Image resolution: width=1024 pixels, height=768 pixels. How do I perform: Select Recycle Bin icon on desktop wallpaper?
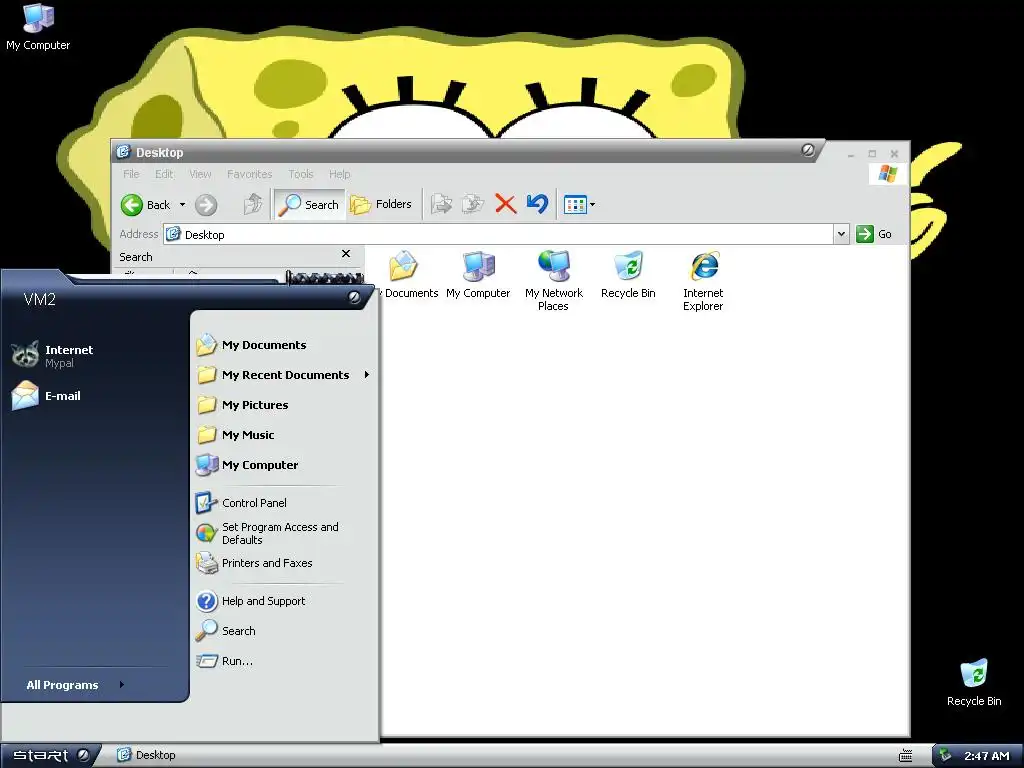[974, 682]
